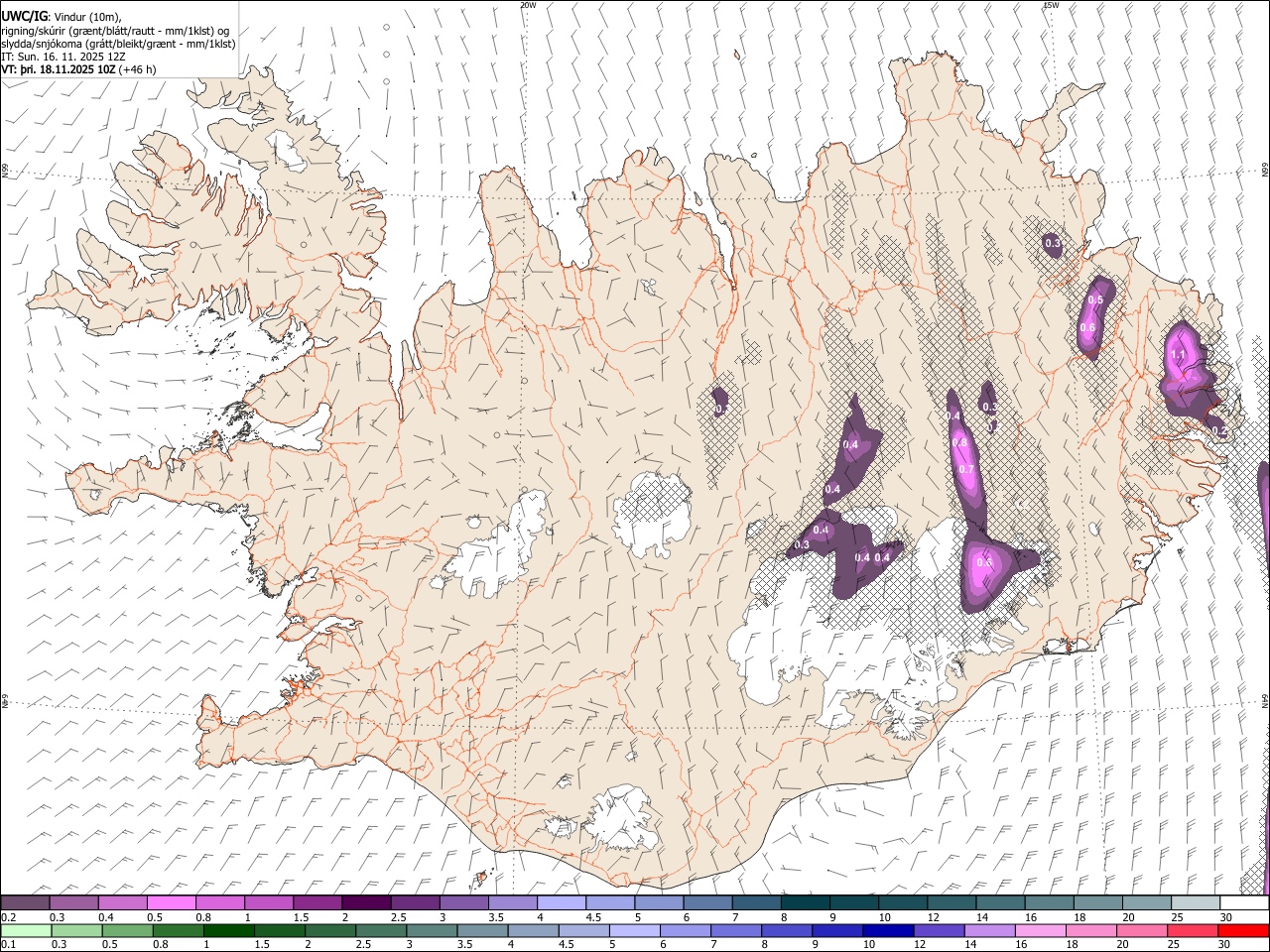
Task: Select the bright pink 0.5 swatch in top legend
Action: tap(172, 903)
